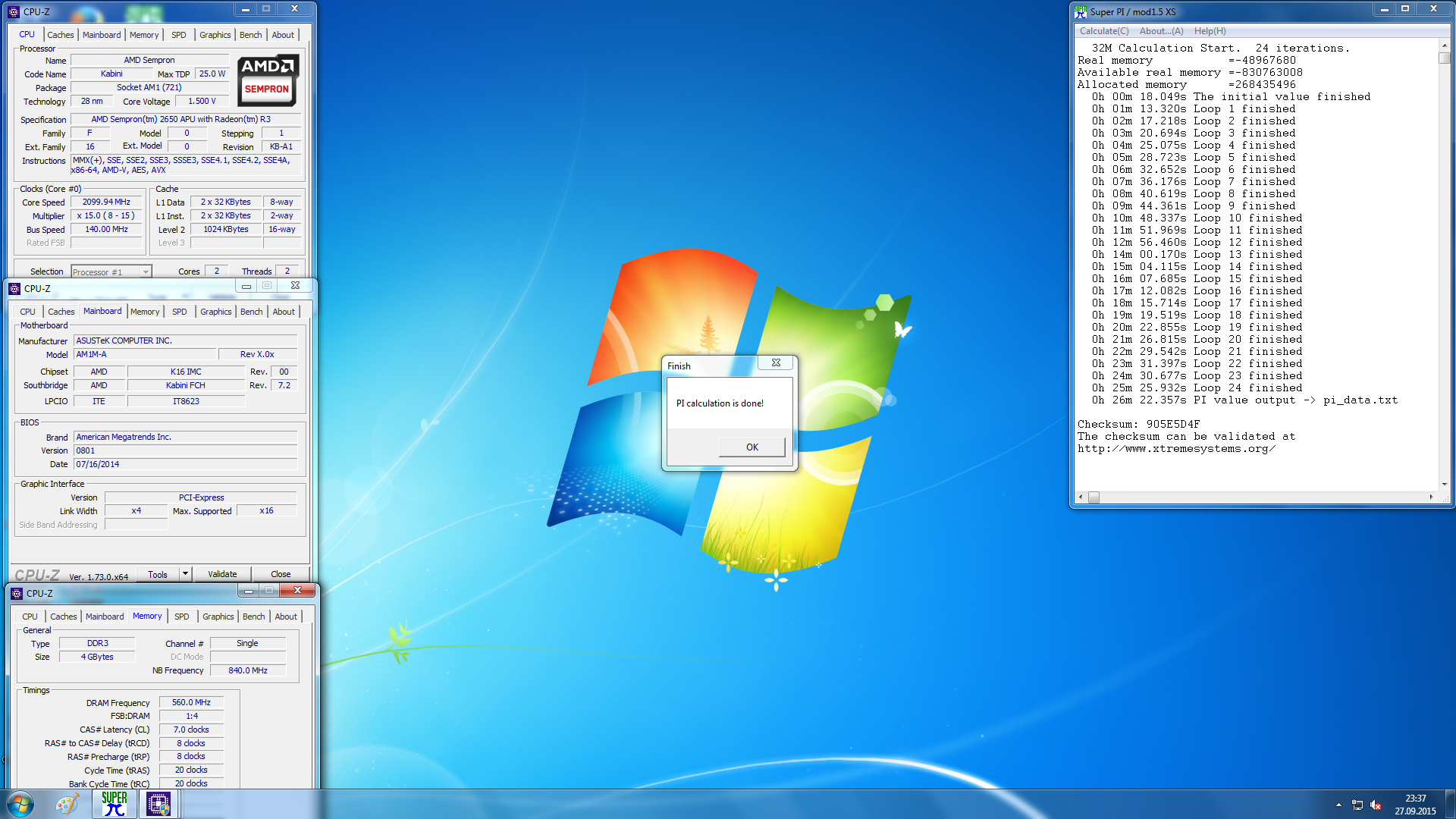Click the NB Frequency value 840.0 MHz
The width and height of the screenshot is (1456, 819).
[248, 670]
